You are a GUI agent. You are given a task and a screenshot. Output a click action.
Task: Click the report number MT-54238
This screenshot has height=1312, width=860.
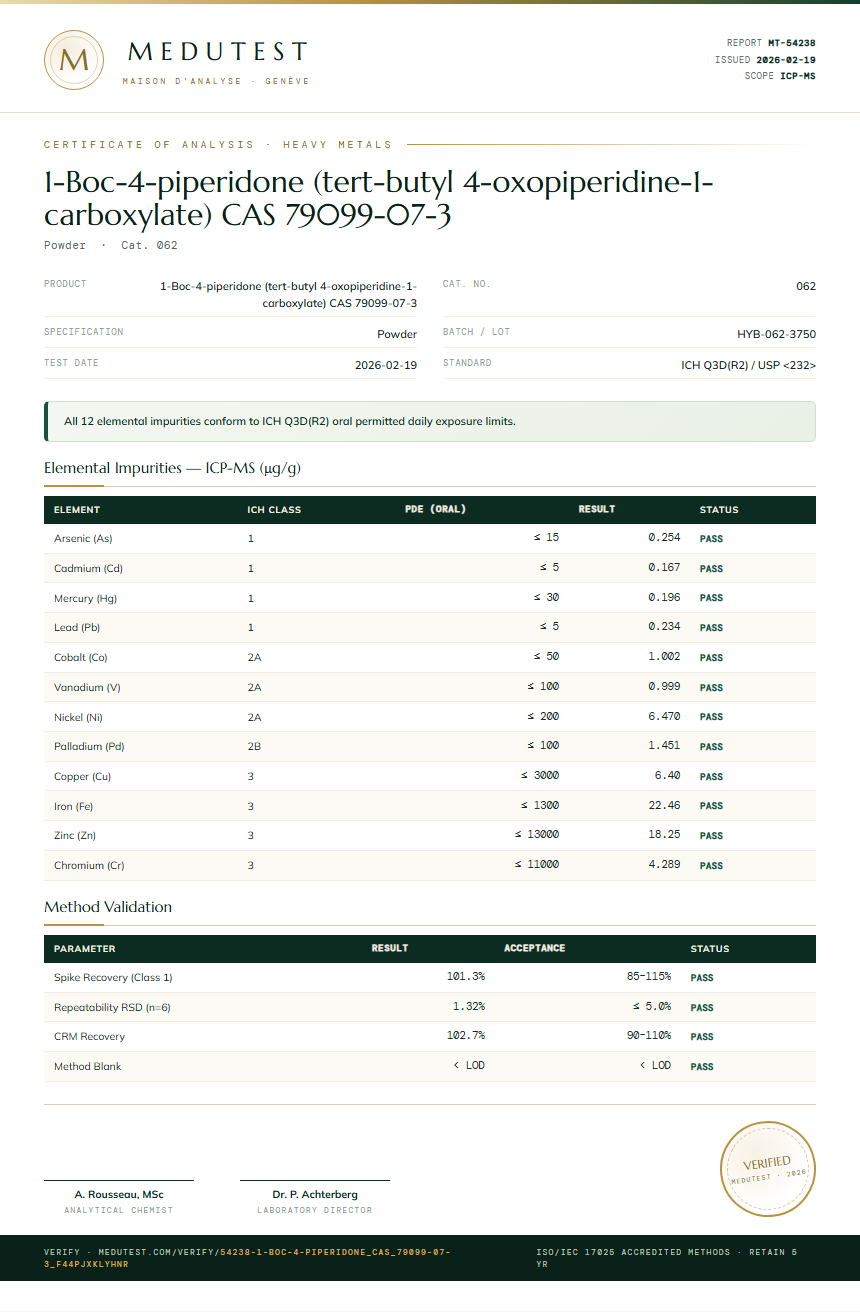[x=791, y=43]
